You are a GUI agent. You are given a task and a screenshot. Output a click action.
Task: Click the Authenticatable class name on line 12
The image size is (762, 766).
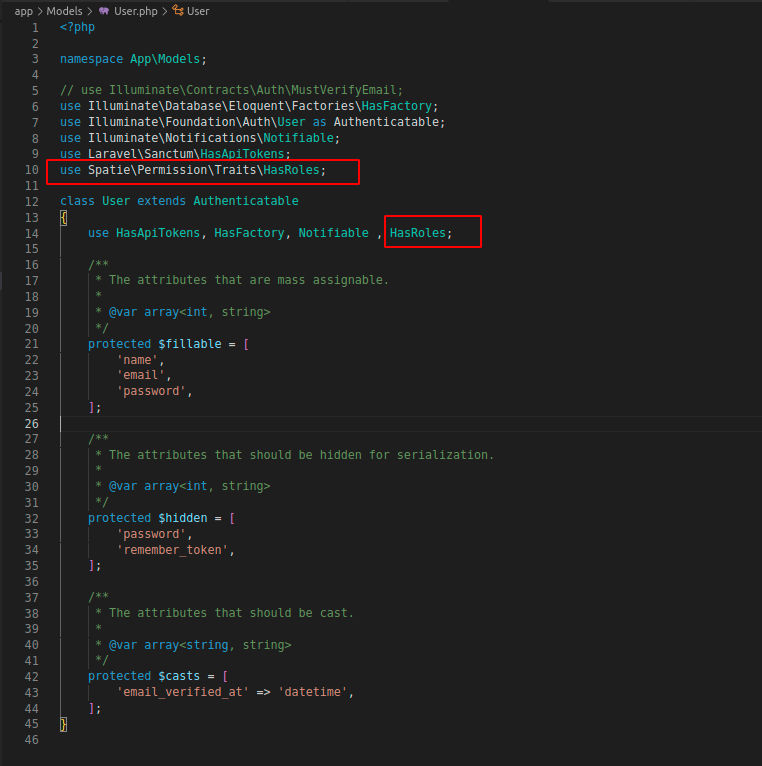click(246, 201)
